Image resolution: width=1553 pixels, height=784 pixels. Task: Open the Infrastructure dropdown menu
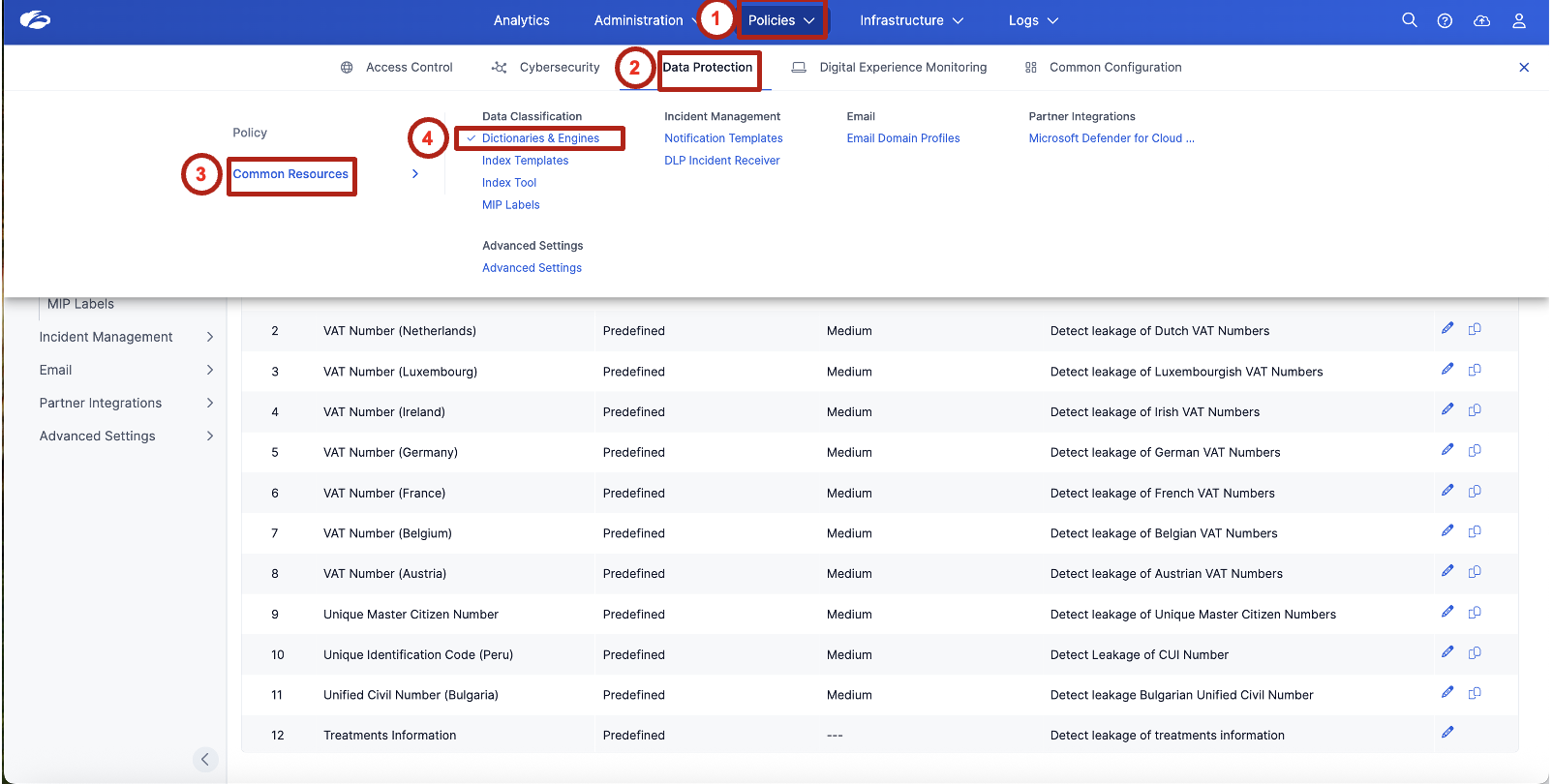point(911,20)
